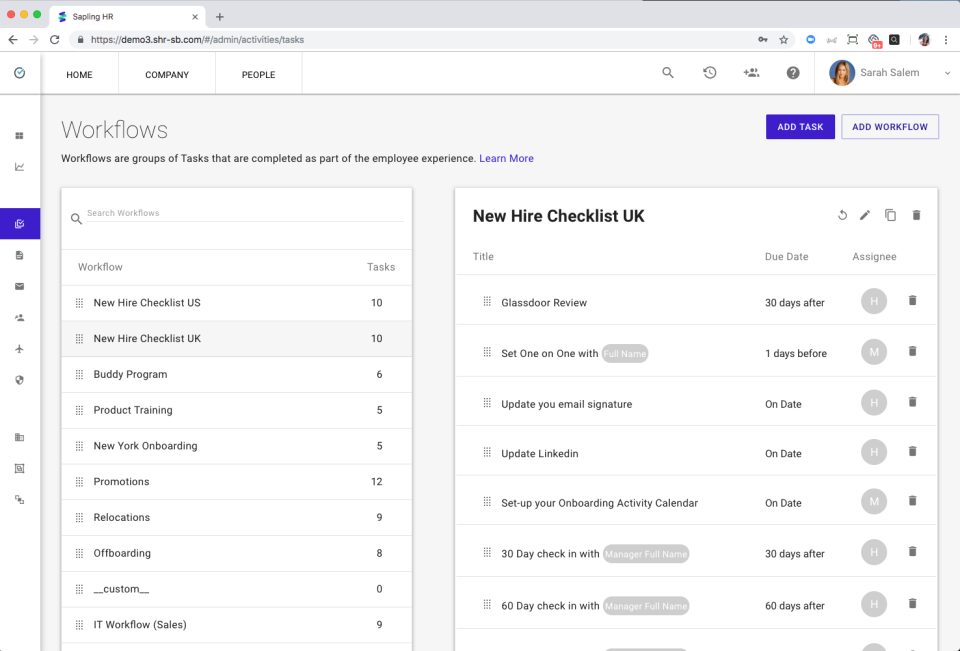Click the ADD TASK button
960x651 pixels.
[x=800, y=126]
